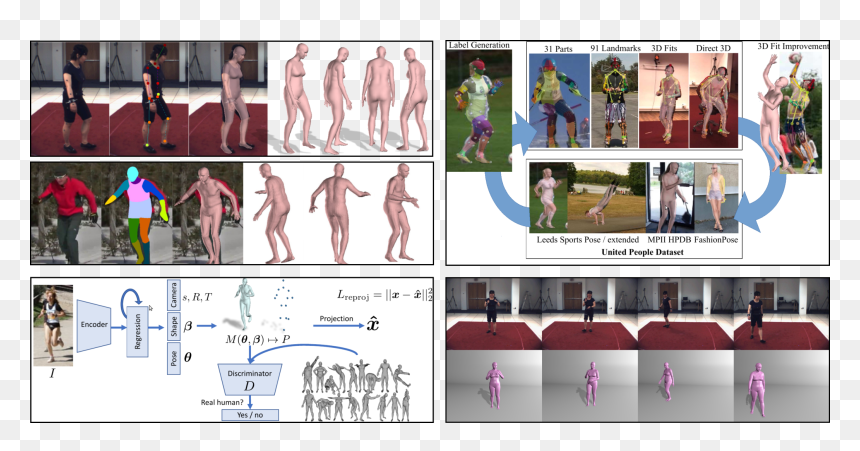Click the 'Real human?' text
The width and height of the screenshot is (860, 451).
222,402
